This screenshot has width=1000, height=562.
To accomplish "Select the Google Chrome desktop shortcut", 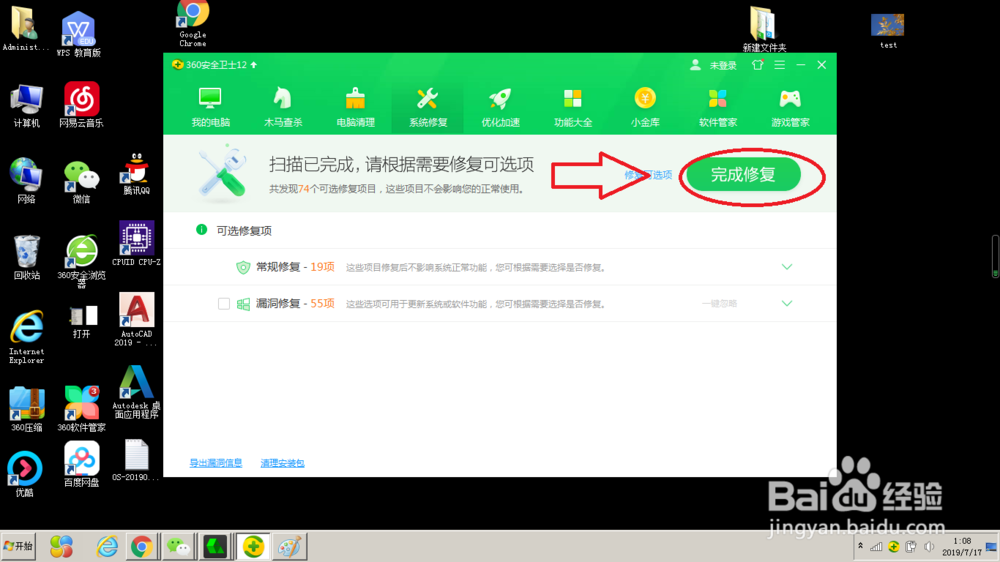I will click(x=193, y=24).
